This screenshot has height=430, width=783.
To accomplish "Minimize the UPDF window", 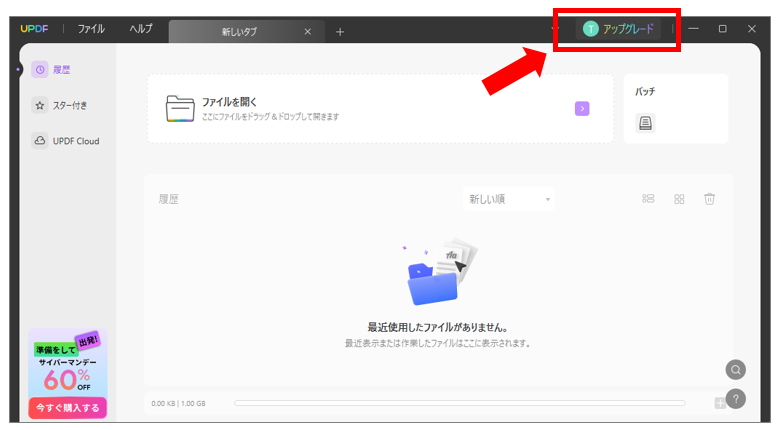I will [693, 29].
